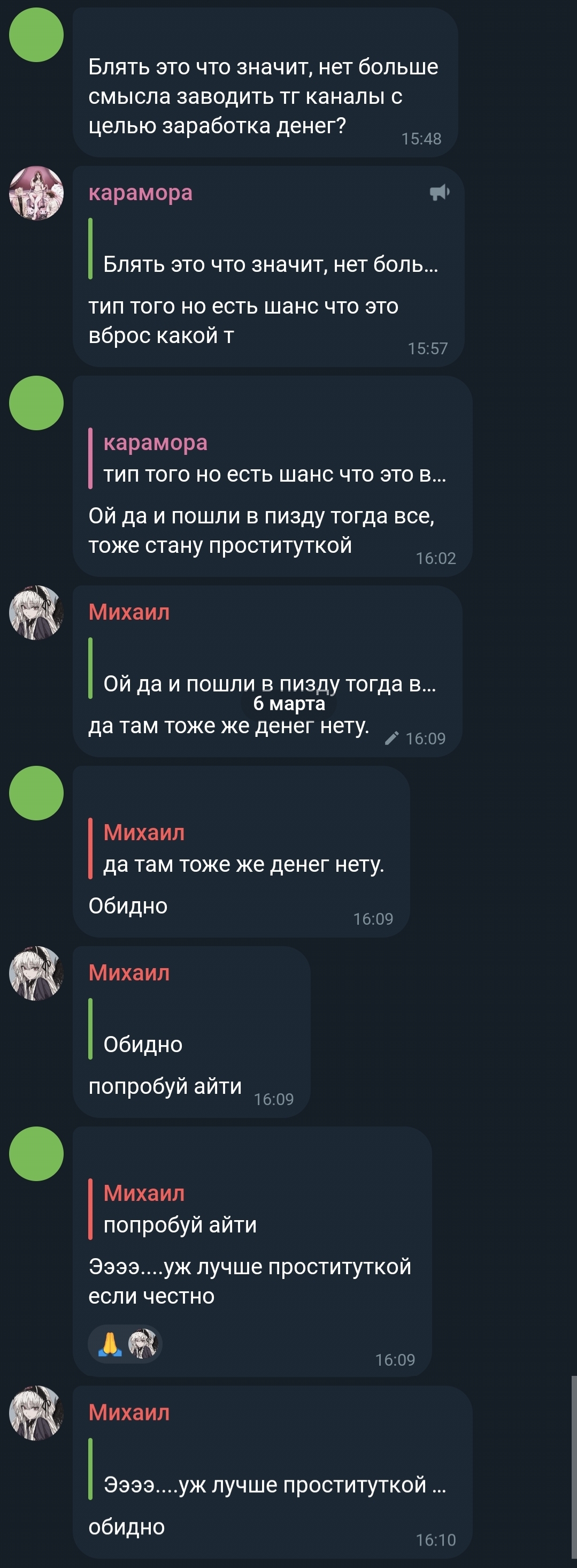Viewport: 577px width, 1568px height.
Task: Tap the megaphone channel icon beside карамора
Action: tap(440, 193)
